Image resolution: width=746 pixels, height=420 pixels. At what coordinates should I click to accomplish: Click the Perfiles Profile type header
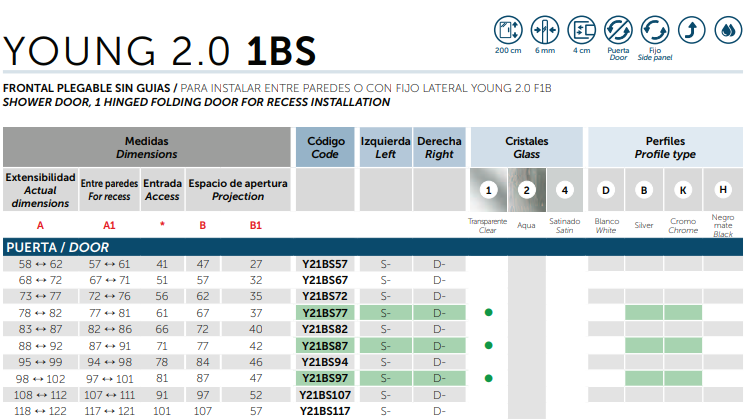(x=665, y=147)
